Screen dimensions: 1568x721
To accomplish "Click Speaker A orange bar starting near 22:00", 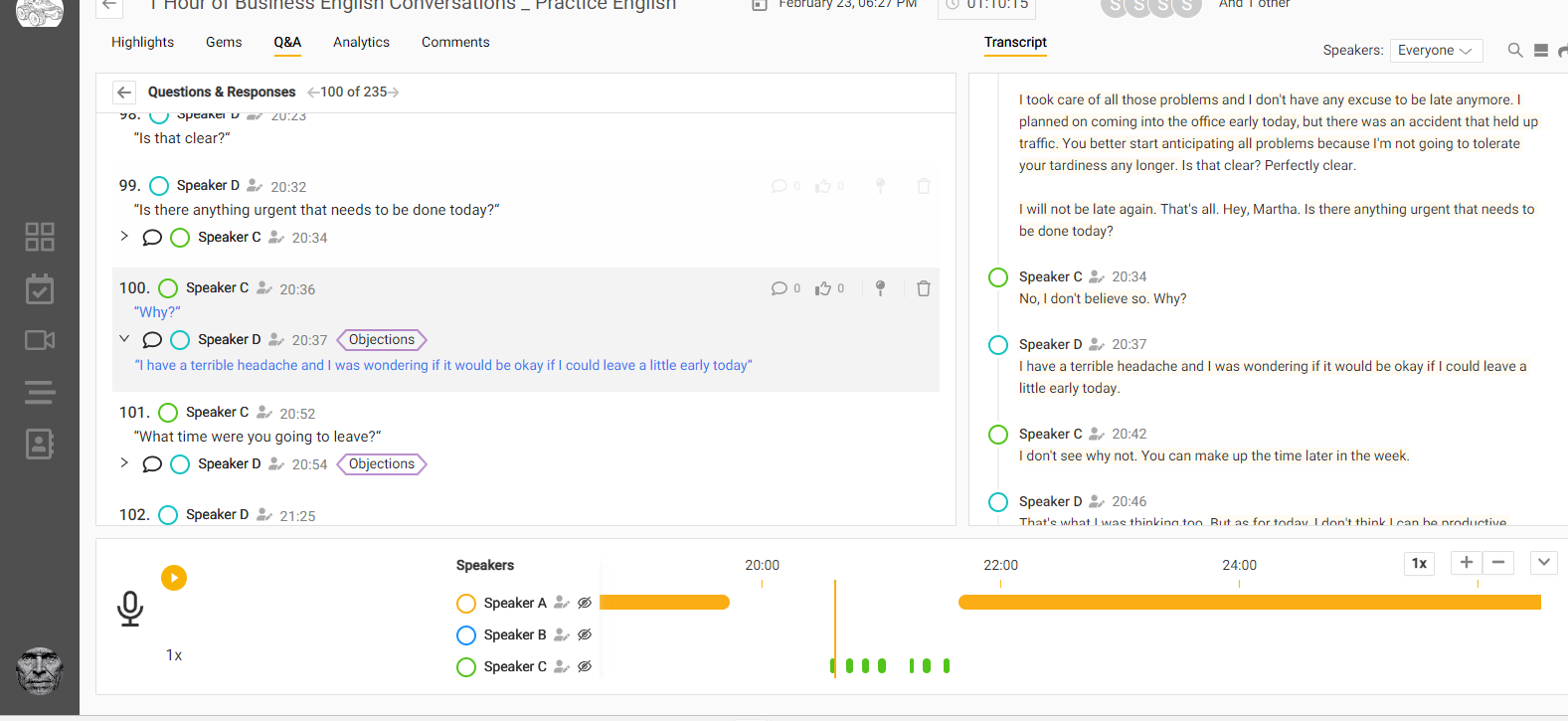I will click(x=1250, y=603).
